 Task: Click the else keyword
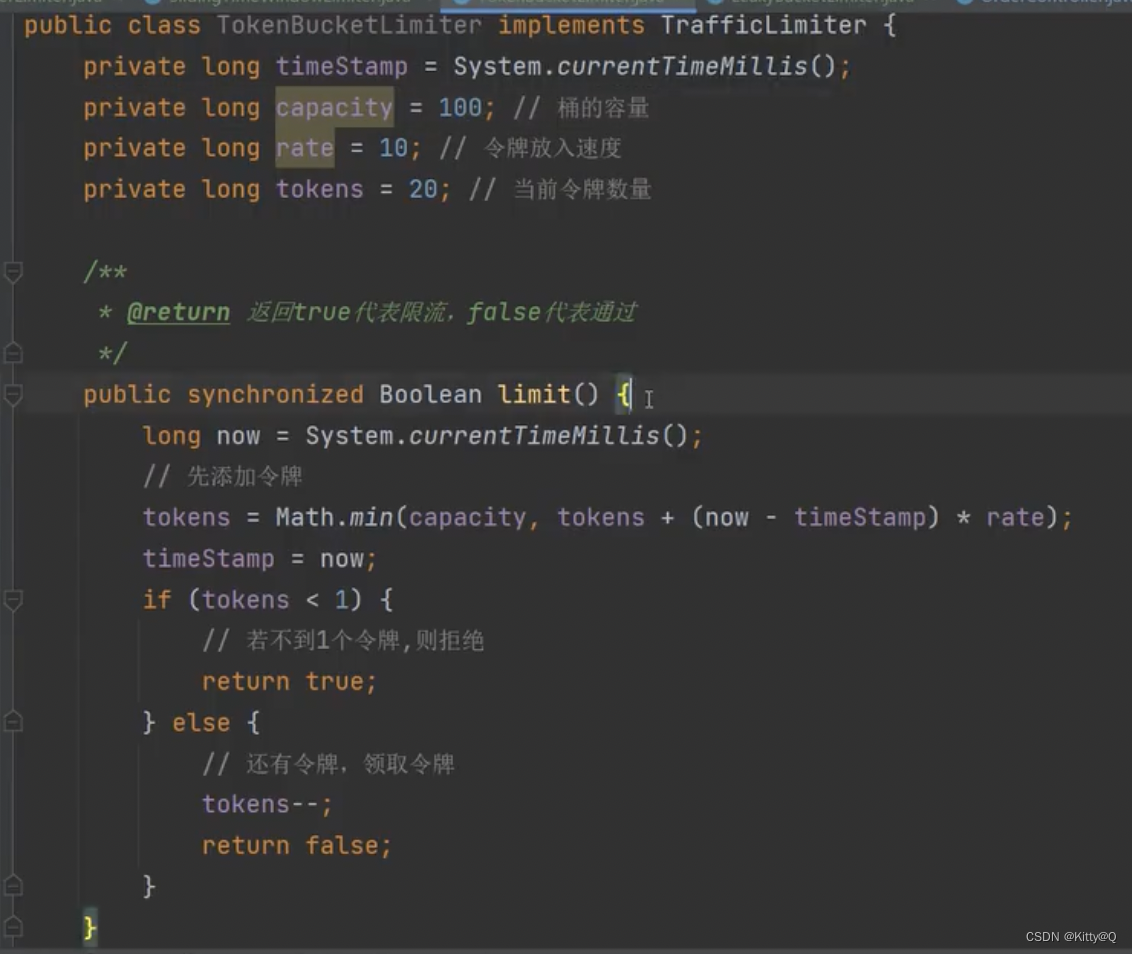click(x=201, y=722)
